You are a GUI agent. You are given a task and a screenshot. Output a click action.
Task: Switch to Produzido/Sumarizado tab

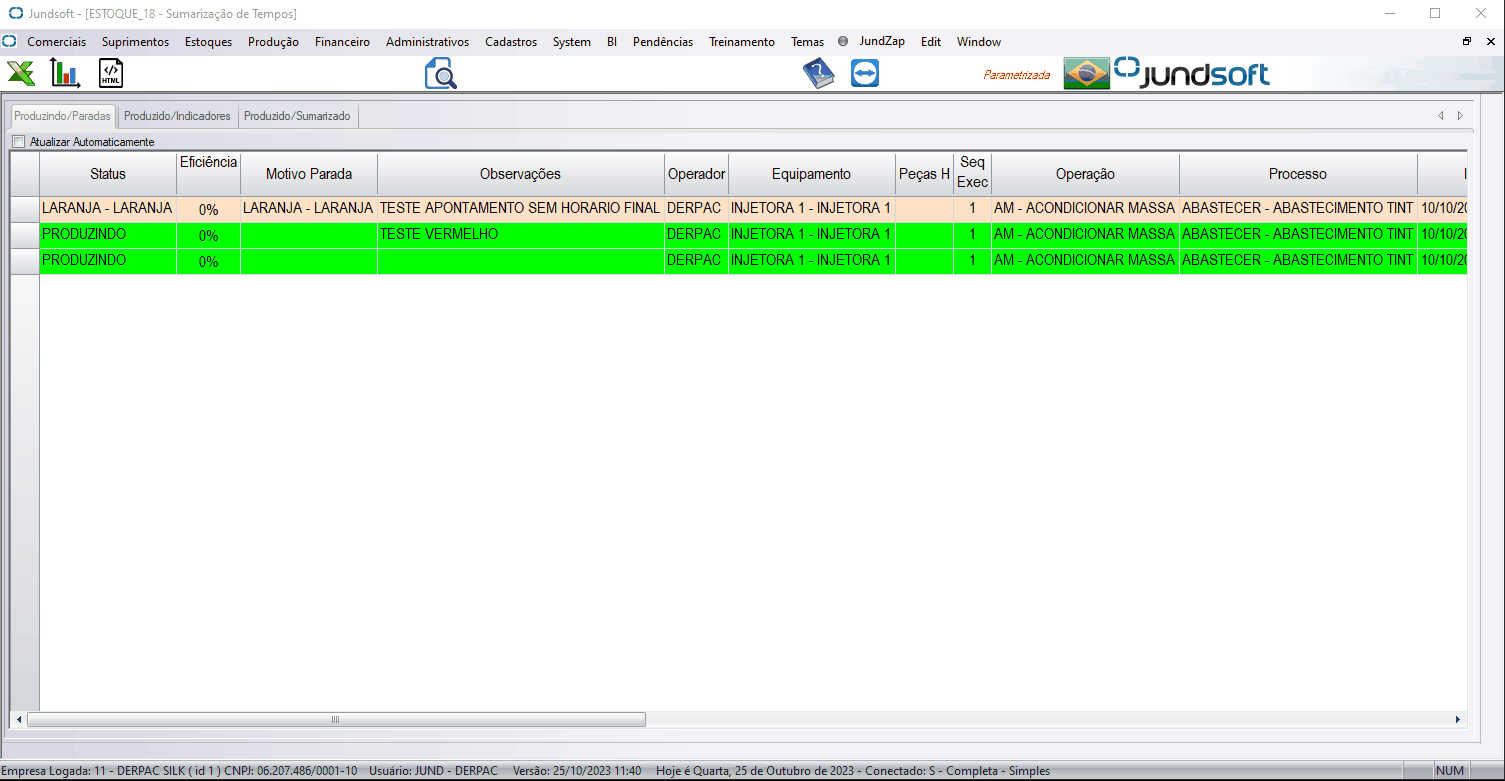[x=297, y=116]
